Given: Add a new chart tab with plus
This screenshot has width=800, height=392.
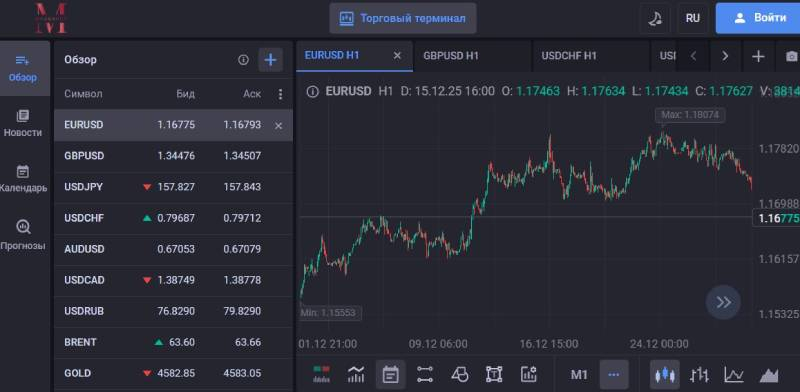Looking at the screenshot, I should coord(758,56).
